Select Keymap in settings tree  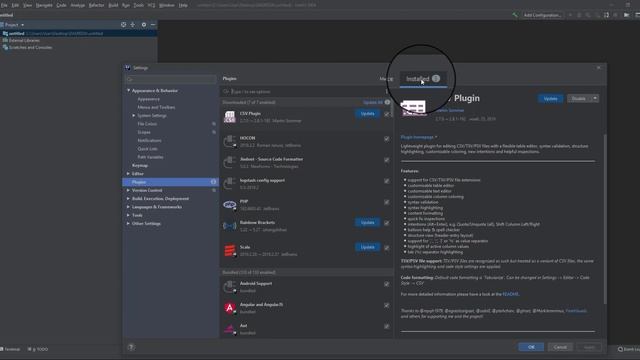(x=140, y=166)
